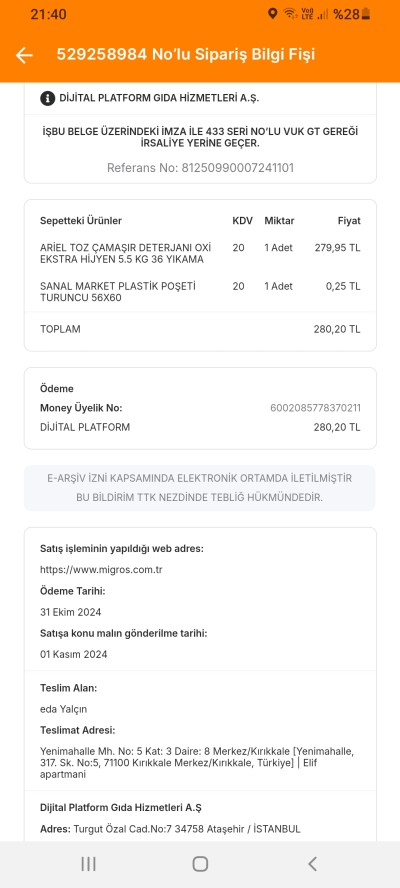Tap the Android back navigation chevron
400x888 pixels.
tap(312, 864)
